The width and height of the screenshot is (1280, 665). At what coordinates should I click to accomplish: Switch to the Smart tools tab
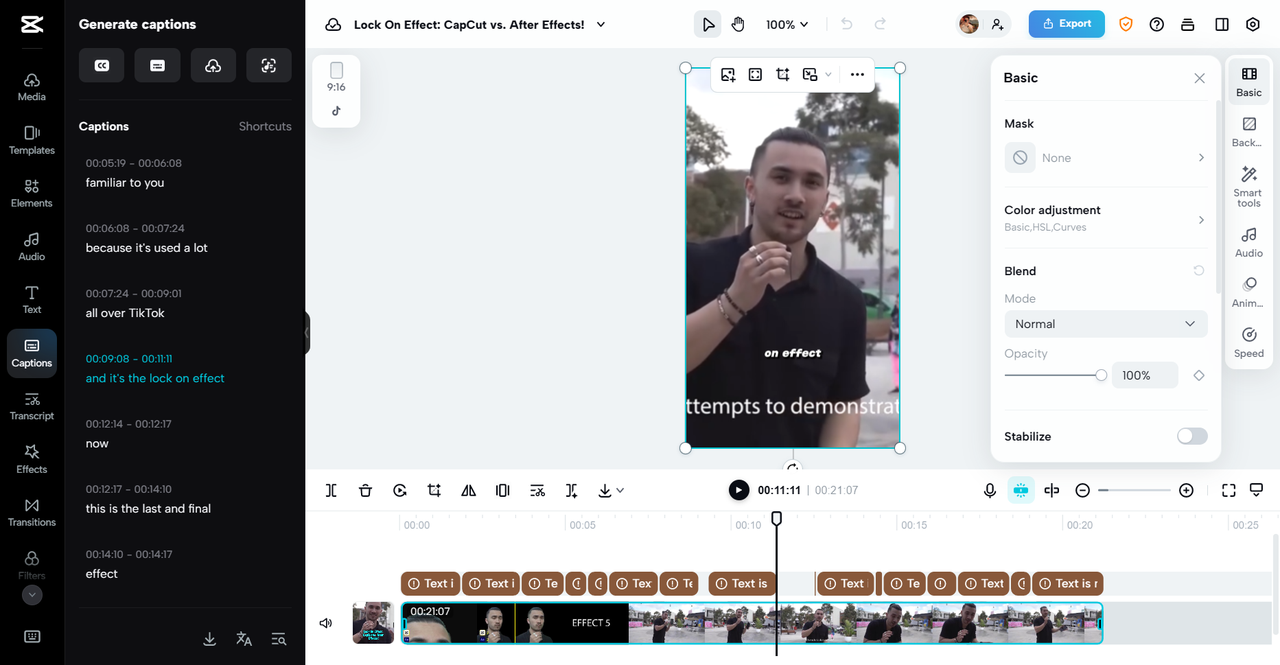(1248, 187)
